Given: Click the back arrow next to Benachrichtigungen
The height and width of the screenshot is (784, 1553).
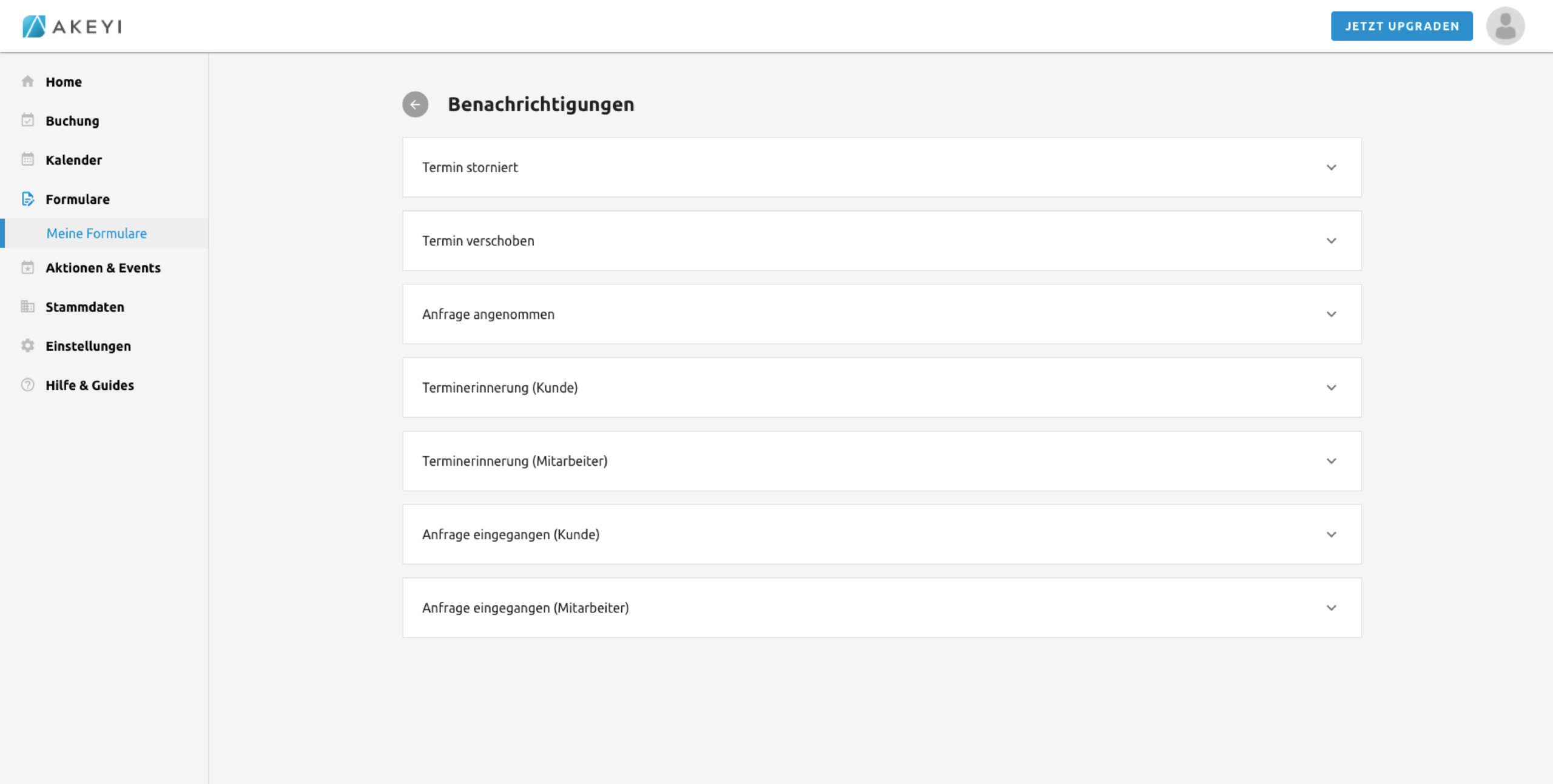Looking at the screenshot, I should (415, 104).
